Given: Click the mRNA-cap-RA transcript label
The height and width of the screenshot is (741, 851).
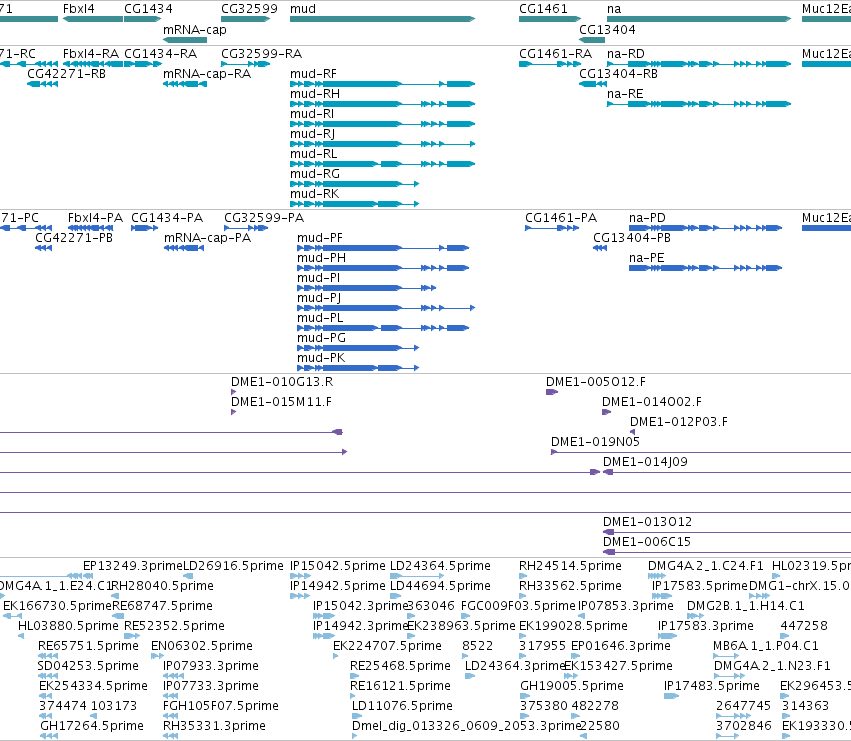Looking at the screenshot, I should (207, 74).
